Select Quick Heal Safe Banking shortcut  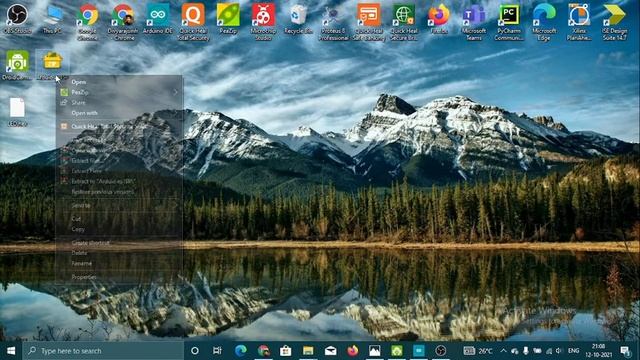(x=369, y=22)
